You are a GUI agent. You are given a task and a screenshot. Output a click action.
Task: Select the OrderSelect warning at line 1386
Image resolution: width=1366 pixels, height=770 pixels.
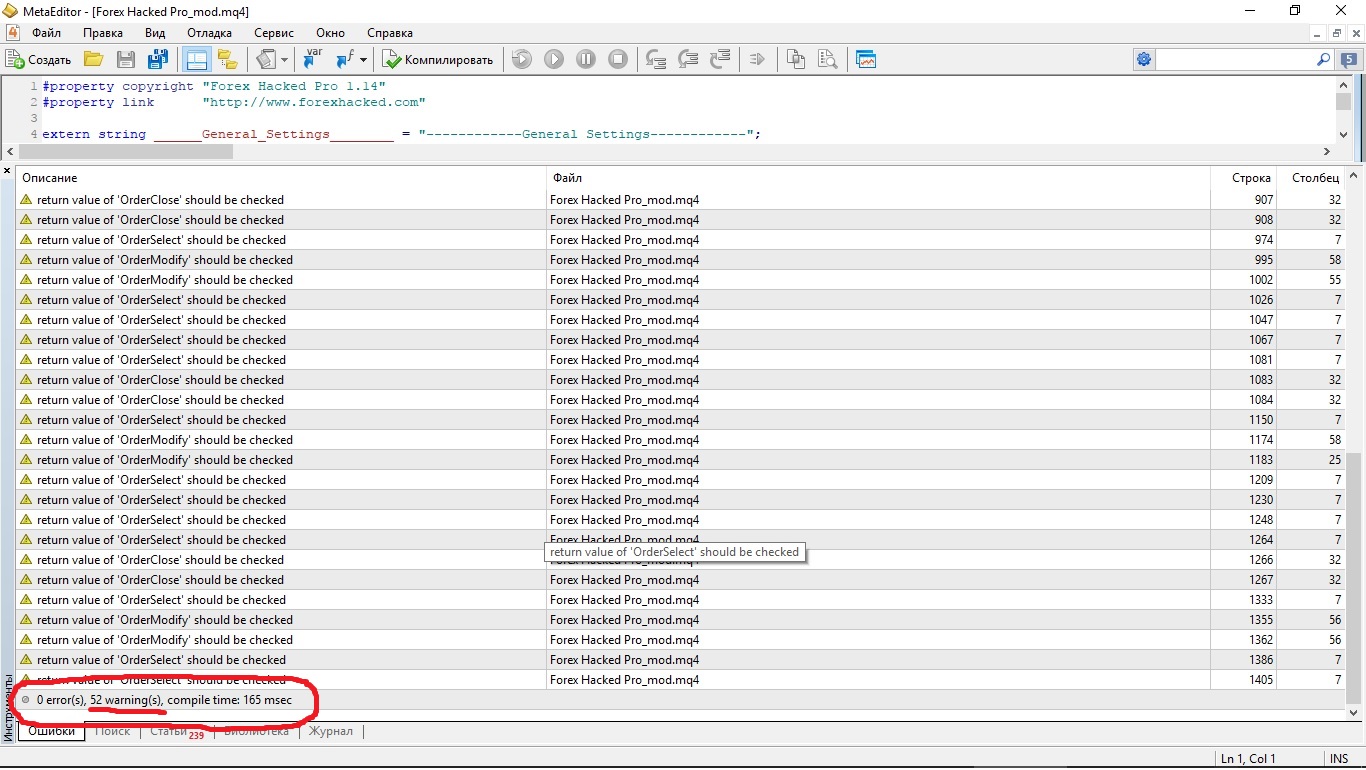[x=681, y=659]
